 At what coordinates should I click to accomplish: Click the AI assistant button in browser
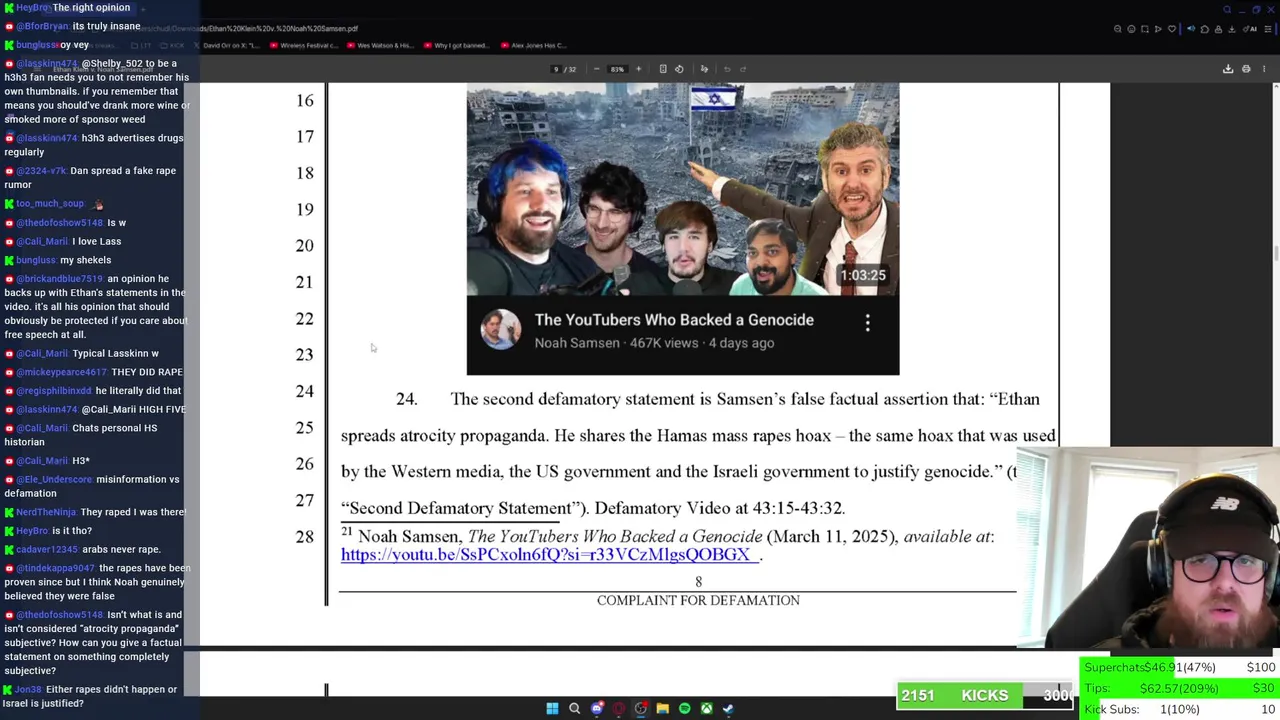point(1251,29)
